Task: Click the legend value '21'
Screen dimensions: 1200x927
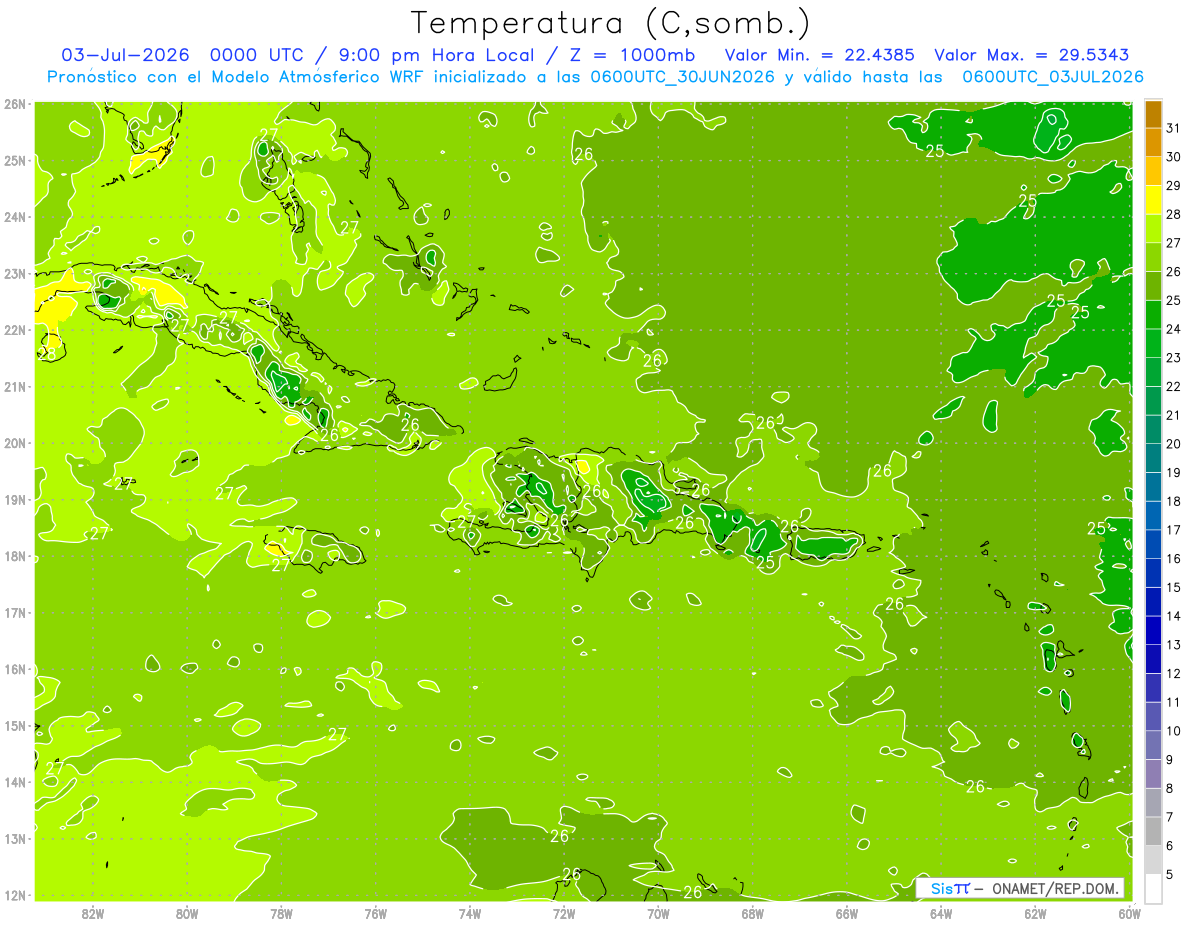Action: click(1174, 415)
